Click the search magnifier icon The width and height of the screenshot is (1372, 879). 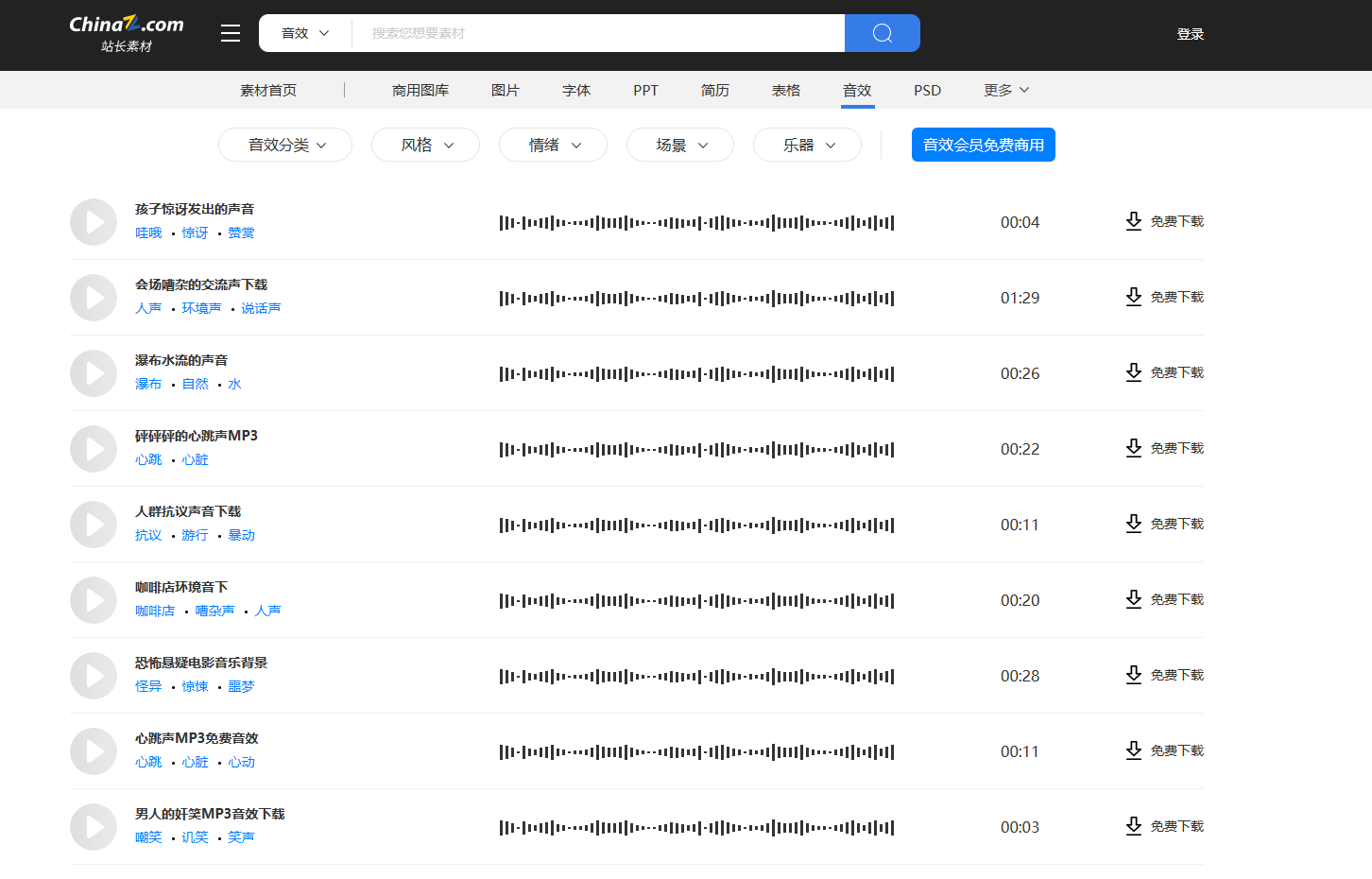click(x=882, y=33)
